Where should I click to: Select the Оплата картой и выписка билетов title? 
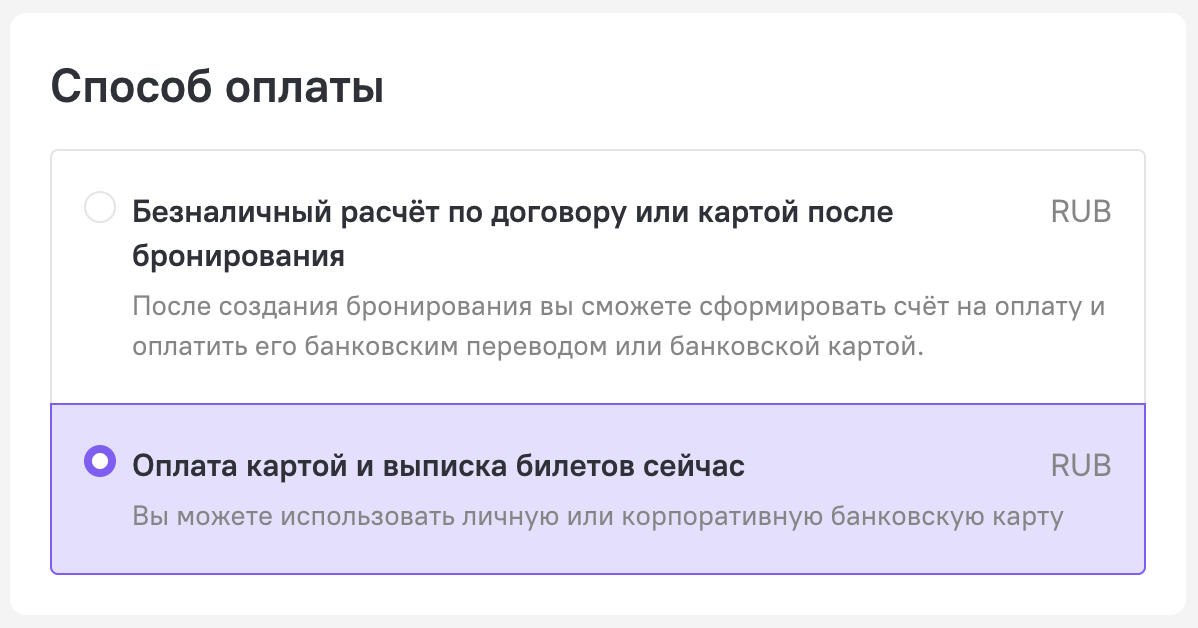click(439, 465)
